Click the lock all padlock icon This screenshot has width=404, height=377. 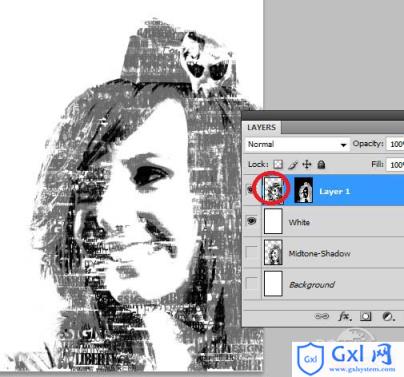321,164
